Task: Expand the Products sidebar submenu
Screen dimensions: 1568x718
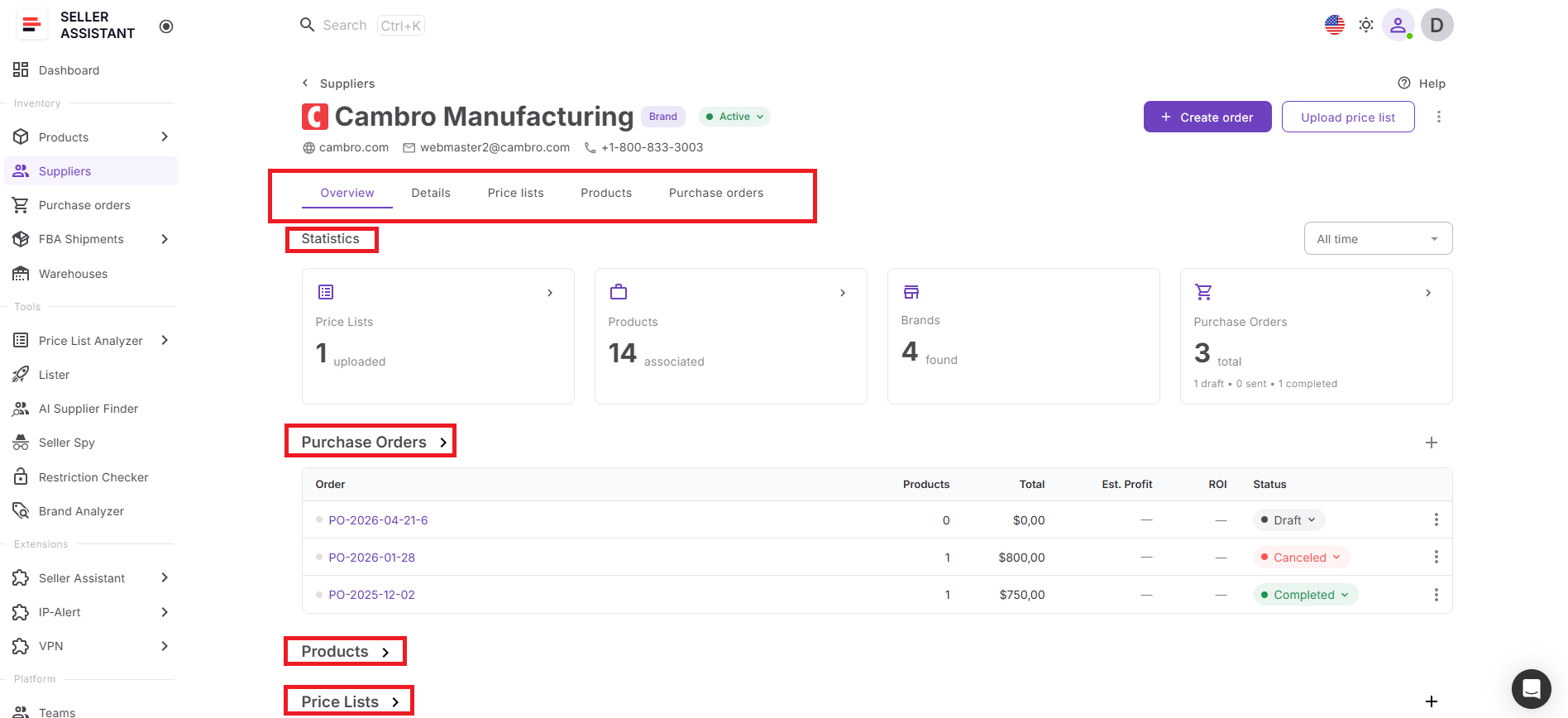Action: [165, 137]
